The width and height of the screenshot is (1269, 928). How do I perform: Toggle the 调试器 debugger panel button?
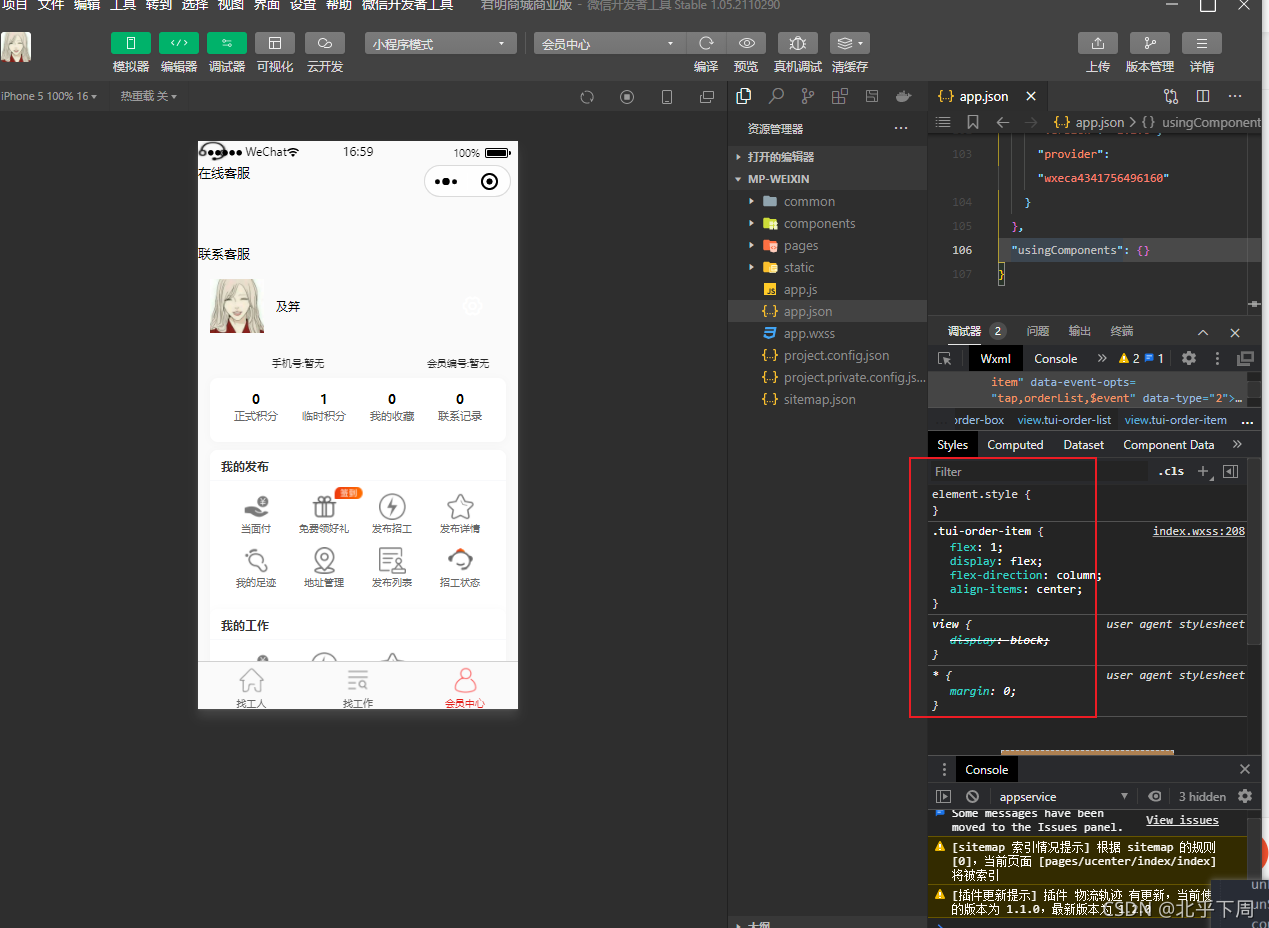click(227, 43)
